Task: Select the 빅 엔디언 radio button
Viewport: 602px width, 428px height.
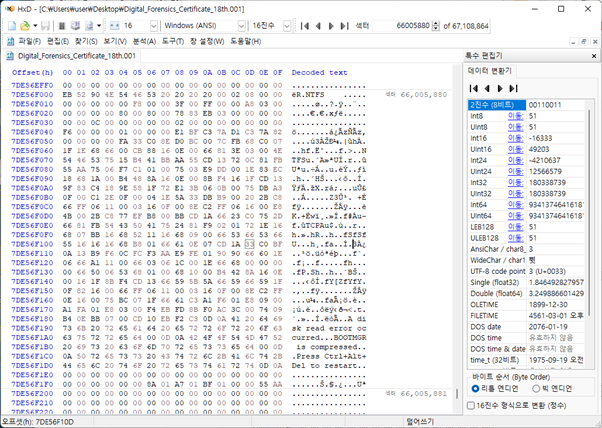Action: (x=536, y=389)
